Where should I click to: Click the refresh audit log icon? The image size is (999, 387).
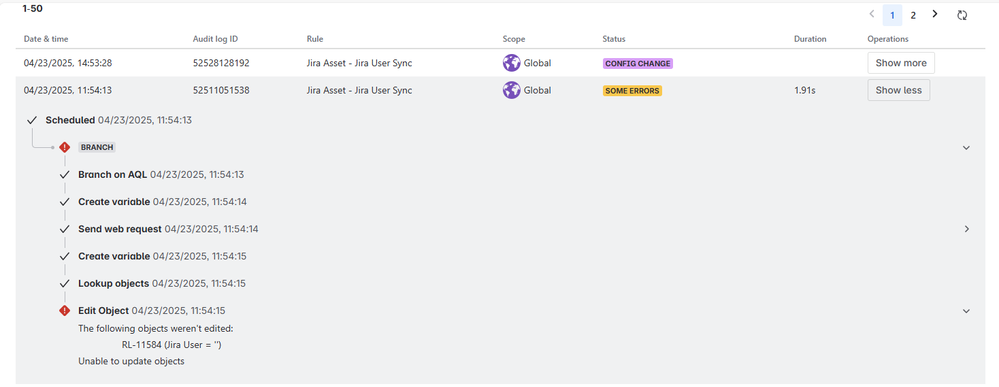tap(962, 15)
